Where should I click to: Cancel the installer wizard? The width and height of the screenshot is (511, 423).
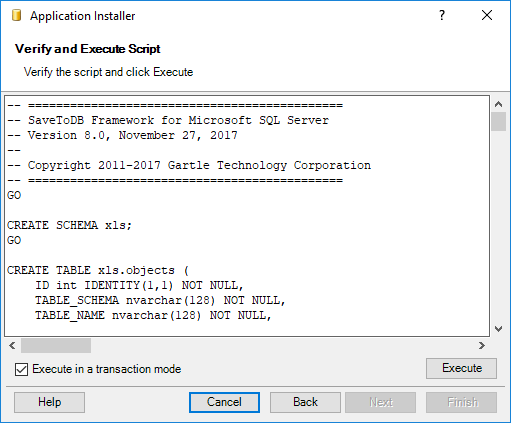[x=224, y=402]
